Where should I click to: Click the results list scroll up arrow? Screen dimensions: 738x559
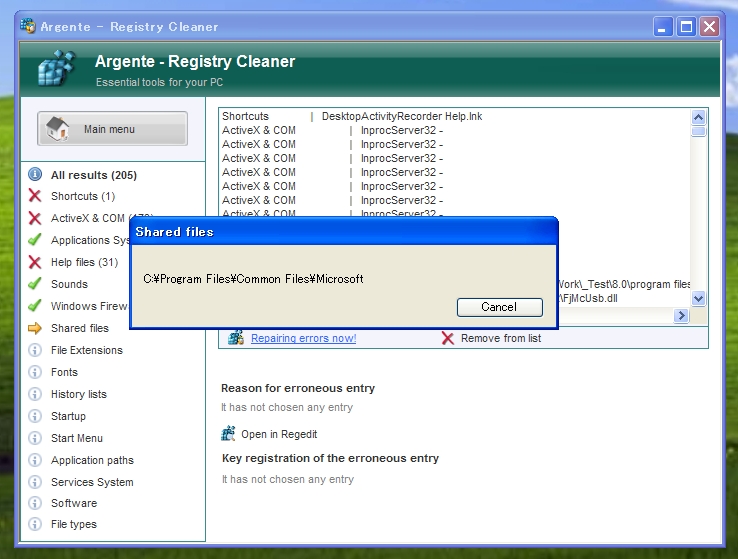698,117
